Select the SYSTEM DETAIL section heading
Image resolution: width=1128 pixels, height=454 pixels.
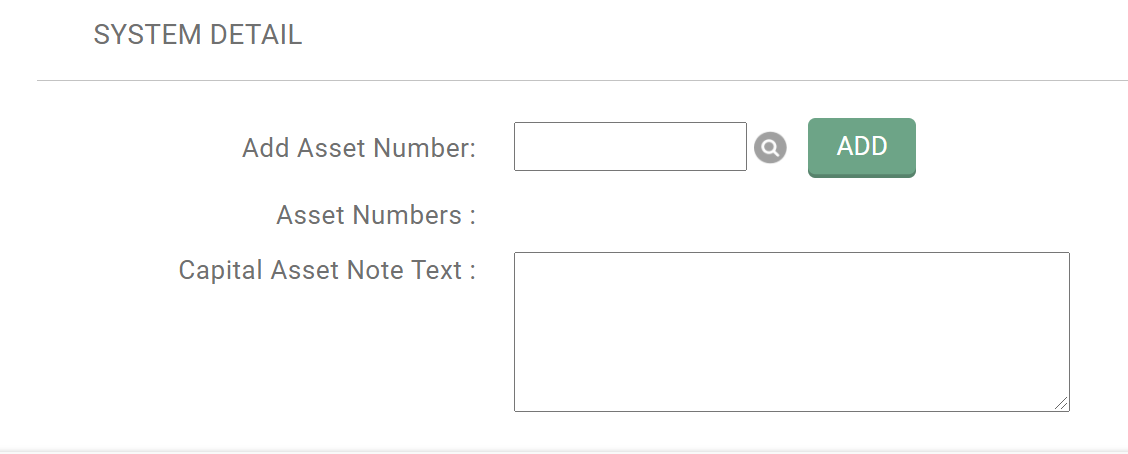[x=197, y=36]
